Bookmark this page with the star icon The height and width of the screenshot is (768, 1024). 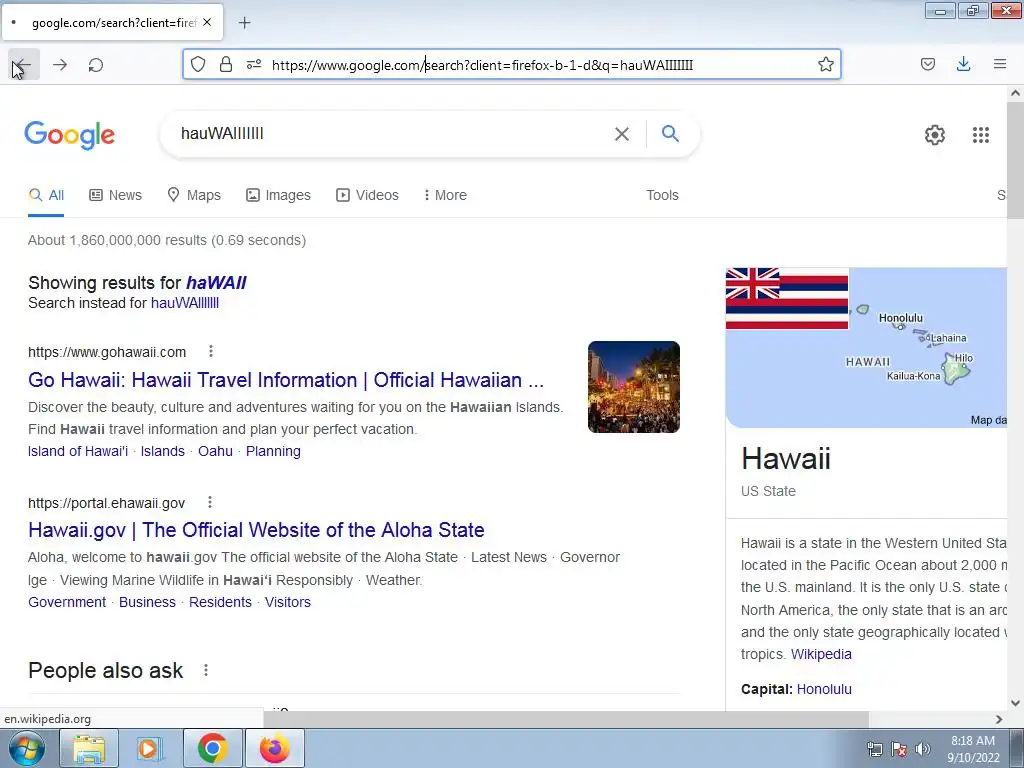(x=825, y=64)
